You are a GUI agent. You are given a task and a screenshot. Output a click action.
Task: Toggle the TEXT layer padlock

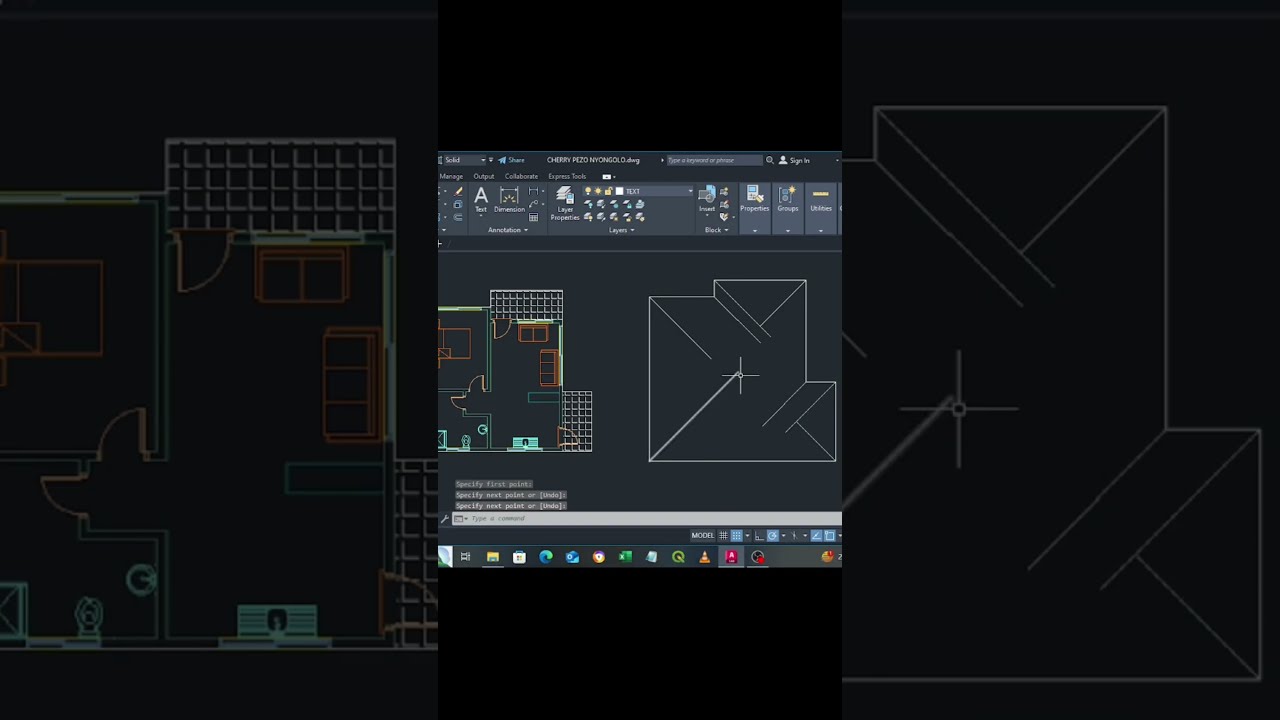pos(608,191)
